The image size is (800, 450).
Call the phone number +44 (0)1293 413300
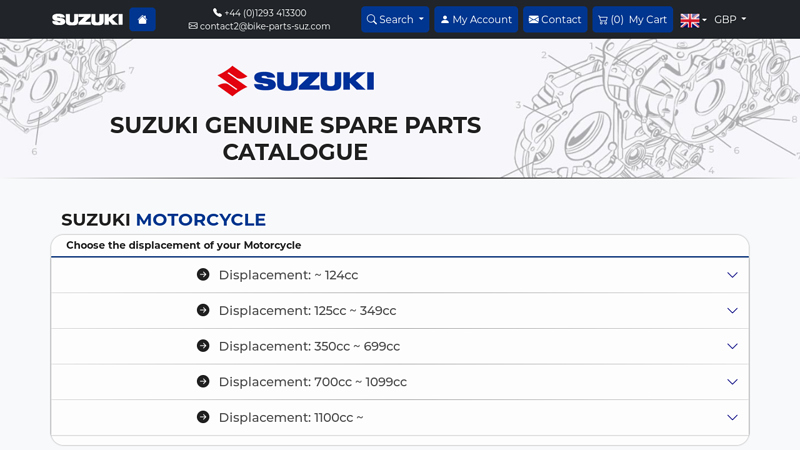pyautogui.click(x=265, y=13)
